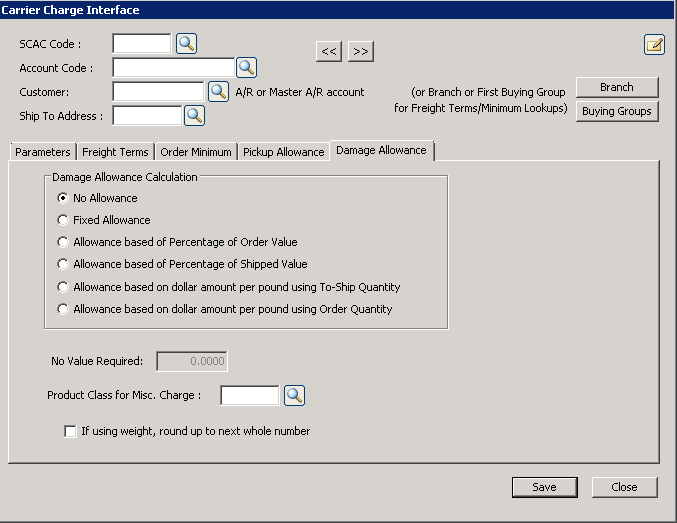677x523 pixels.
Task: Click into the SCAC Code input field
Action: pos(142,43)
